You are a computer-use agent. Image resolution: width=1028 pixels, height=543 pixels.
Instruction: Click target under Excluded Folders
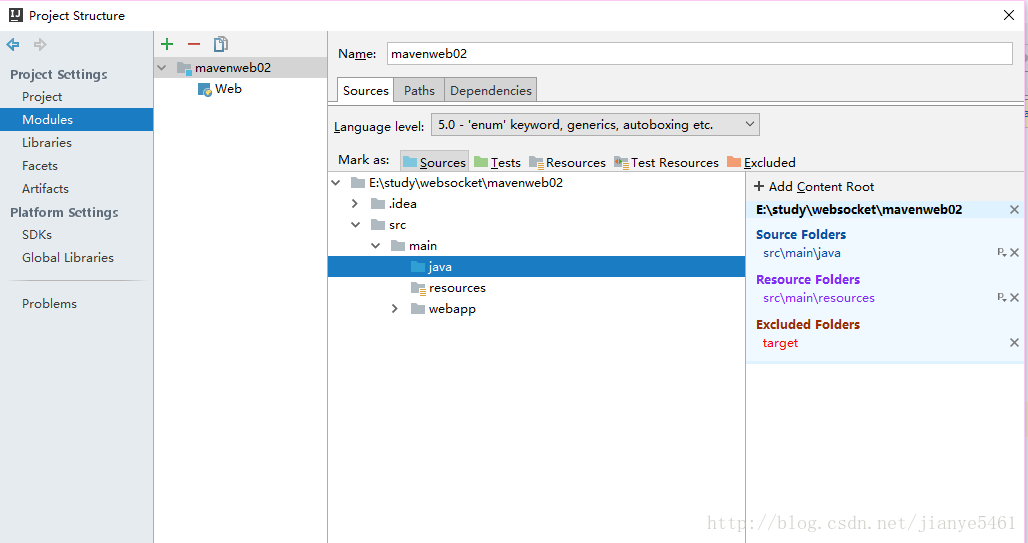tap(780, 343)
